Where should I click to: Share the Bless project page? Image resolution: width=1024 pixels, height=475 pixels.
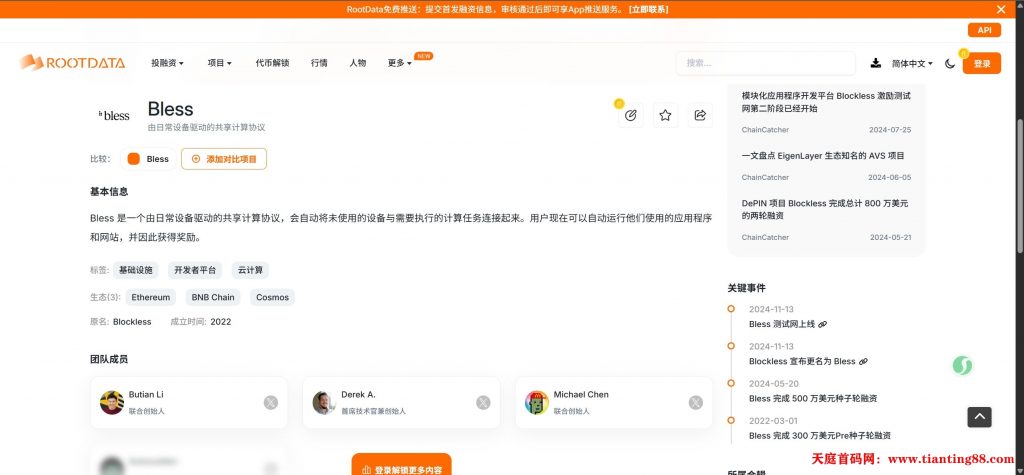pyautogui.click(x=700, y=115)
